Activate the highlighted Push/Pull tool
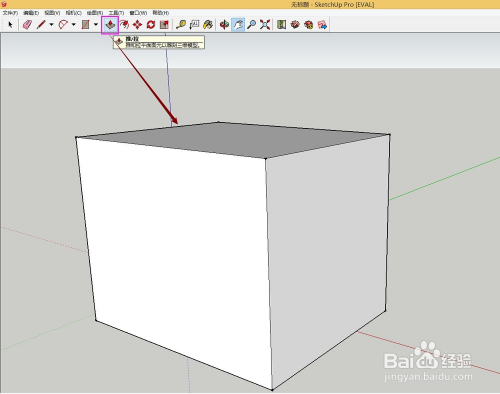 (110, 25)
